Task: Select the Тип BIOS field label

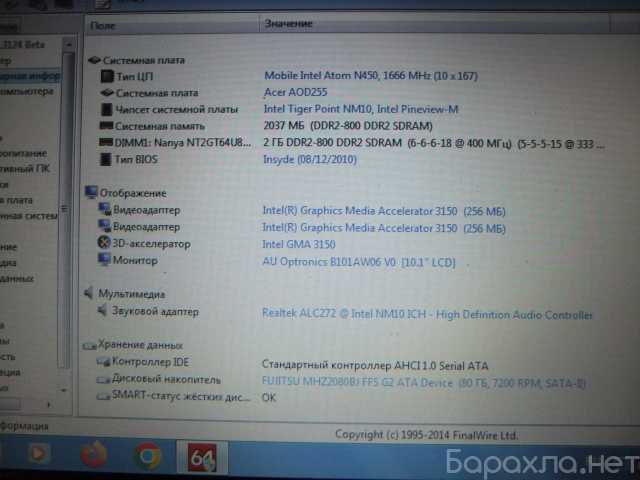Action: (x=136, y=159)
